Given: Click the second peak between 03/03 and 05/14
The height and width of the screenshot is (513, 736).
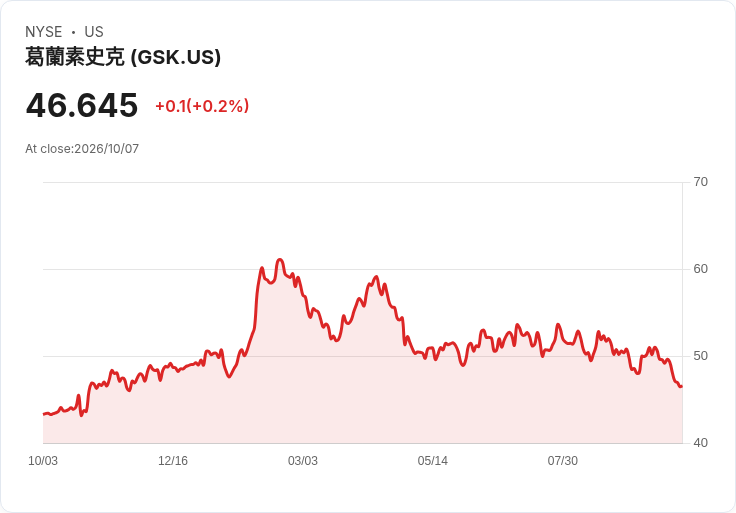Looking at the screenshot, I should point(376,277).
